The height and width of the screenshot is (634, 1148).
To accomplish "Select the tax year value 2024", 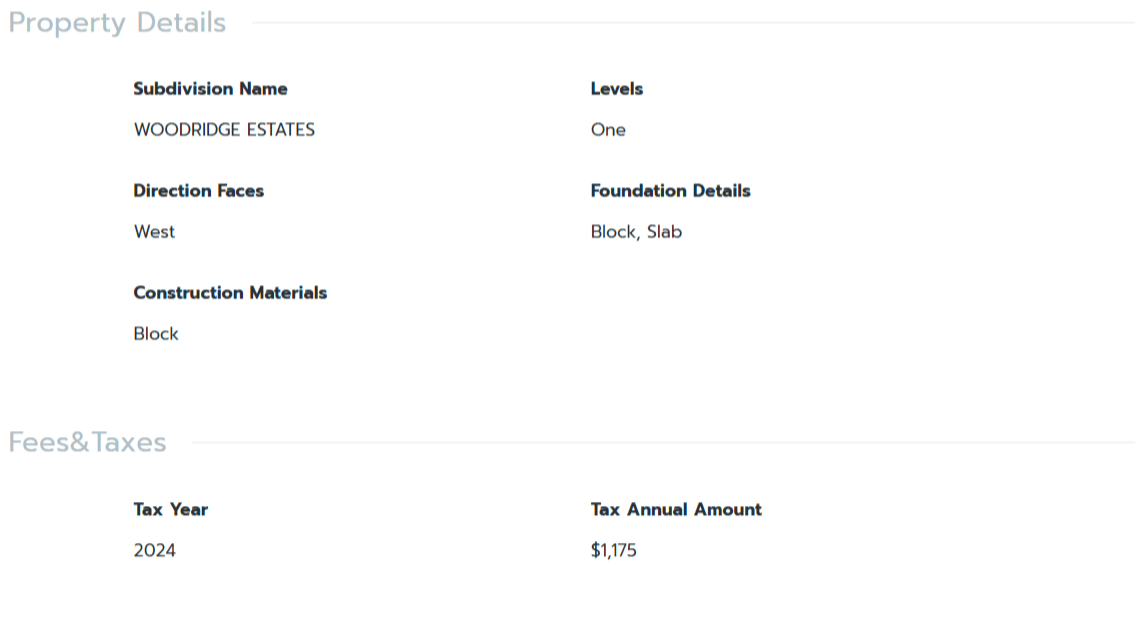I will (x=154, y=550).
